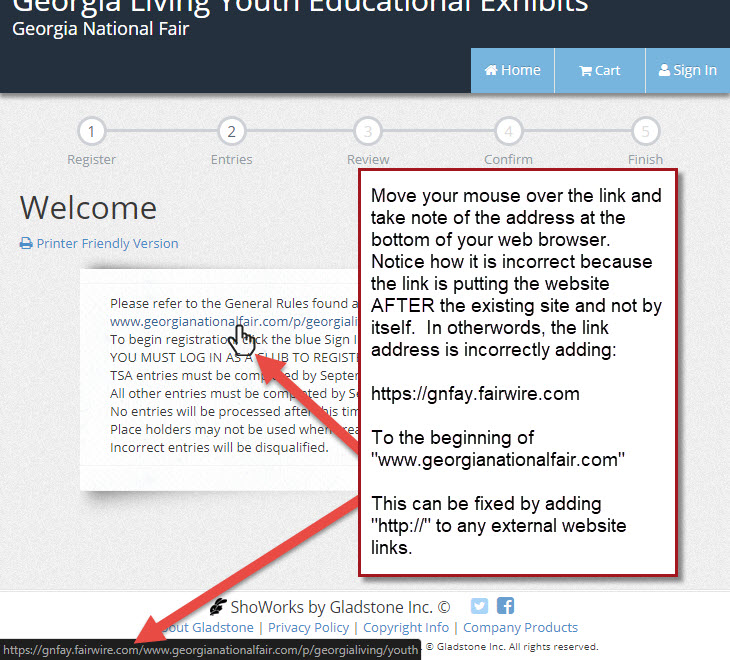Click the Georgia Living Youth Educational Exhibits title
This screenshot has height=660, width=730.
coord(300,6)
